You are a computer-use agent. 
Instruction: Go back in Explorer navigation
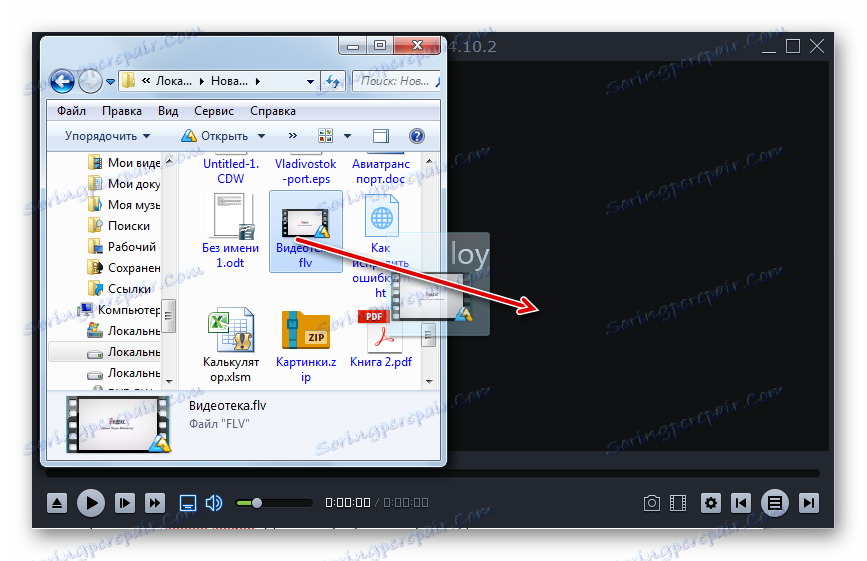[x=62, y=82]
